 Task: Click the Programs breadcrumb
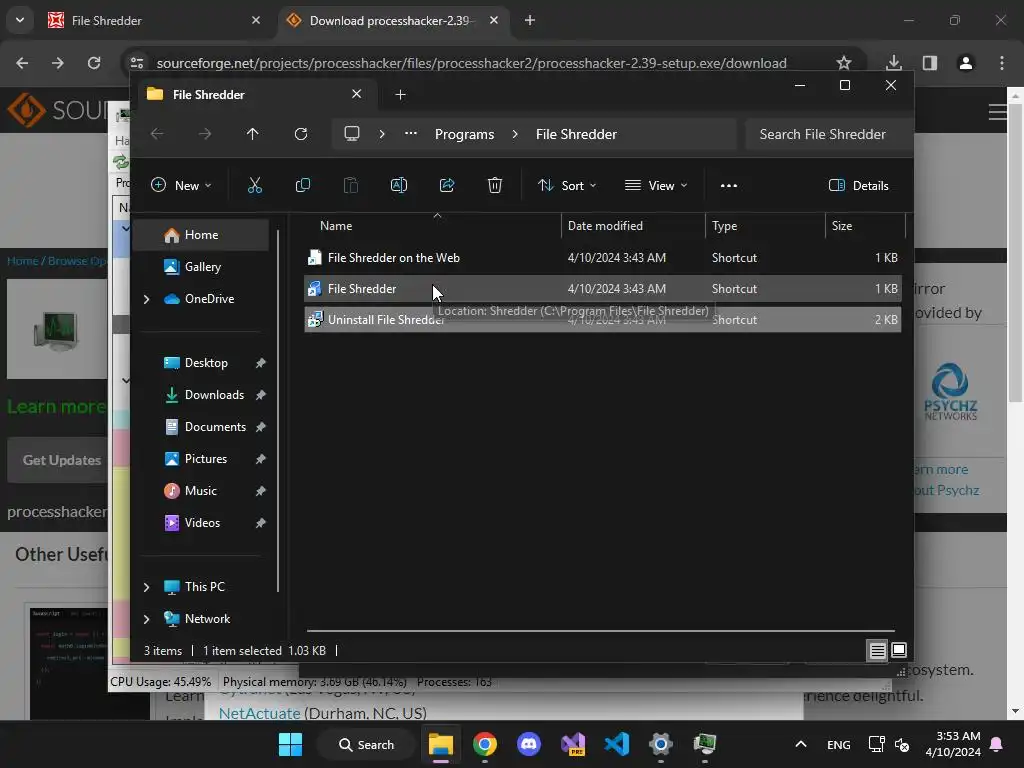(x=464, y=134)
